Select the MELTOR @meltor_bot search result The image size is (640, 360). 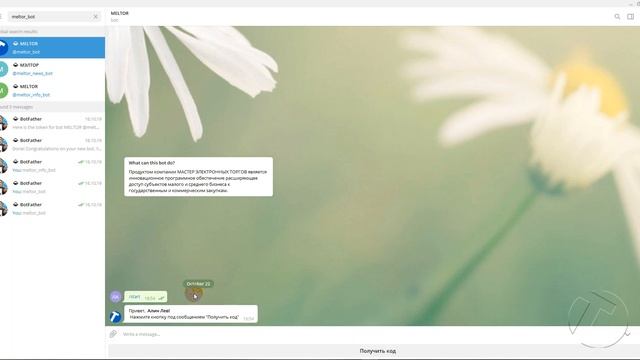(x=52, y=47)
